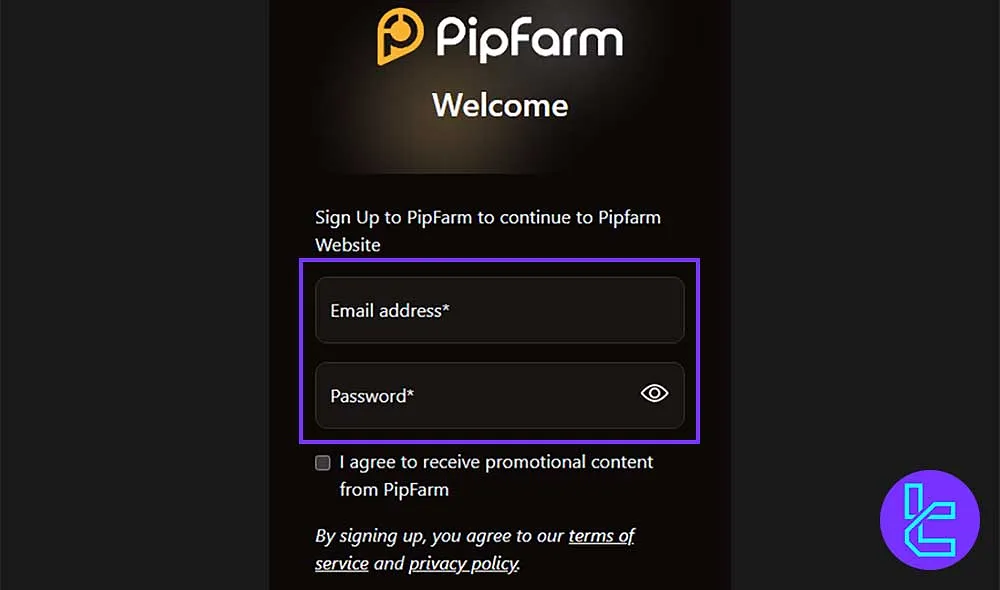Click the purple watermark logo in bottom corner
The image size is (1000, 590).
point(930,520)
